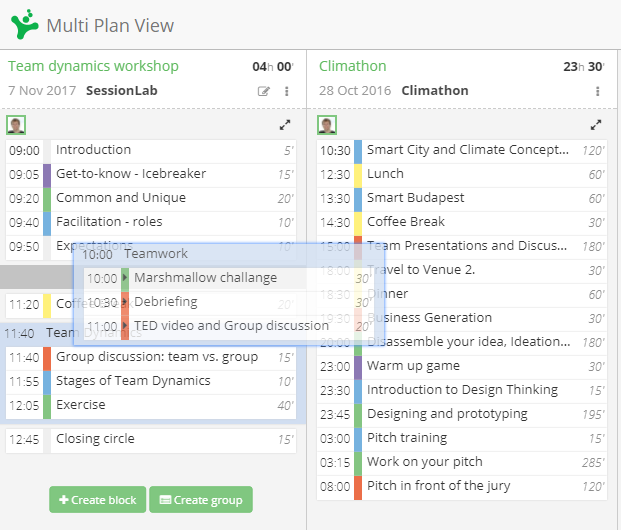Open the Climathon session title link
Viewport: 621px width, 530px height.
pos(352,66)
